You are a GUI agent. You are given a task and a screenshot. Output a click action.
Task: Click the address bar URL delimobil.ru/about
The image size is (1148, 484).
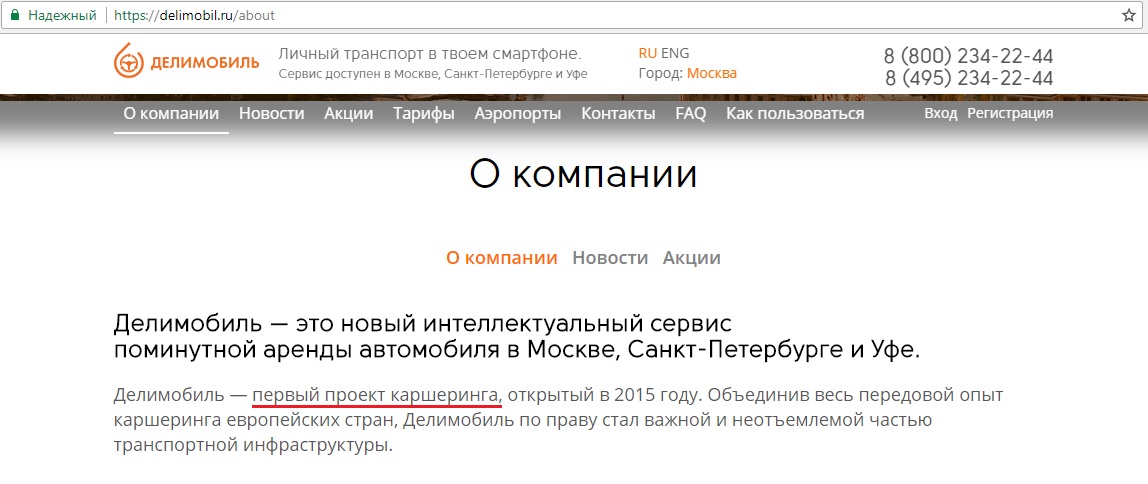[x=194, y=15]
